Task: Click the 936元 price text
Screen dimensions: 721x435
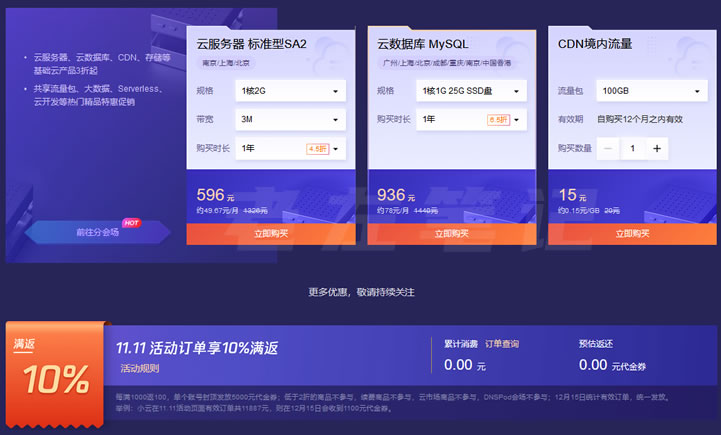Action: pos(396,195)
